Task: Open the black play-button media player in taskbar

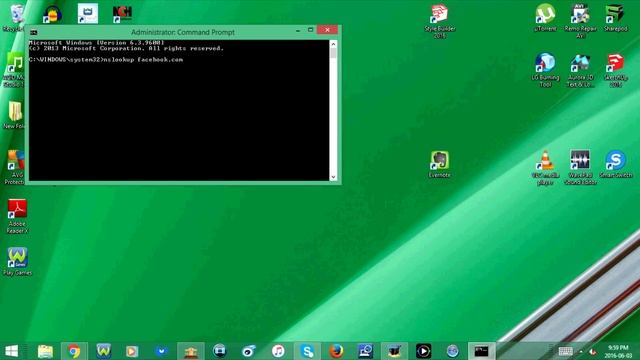Action: tap(423, 351)
